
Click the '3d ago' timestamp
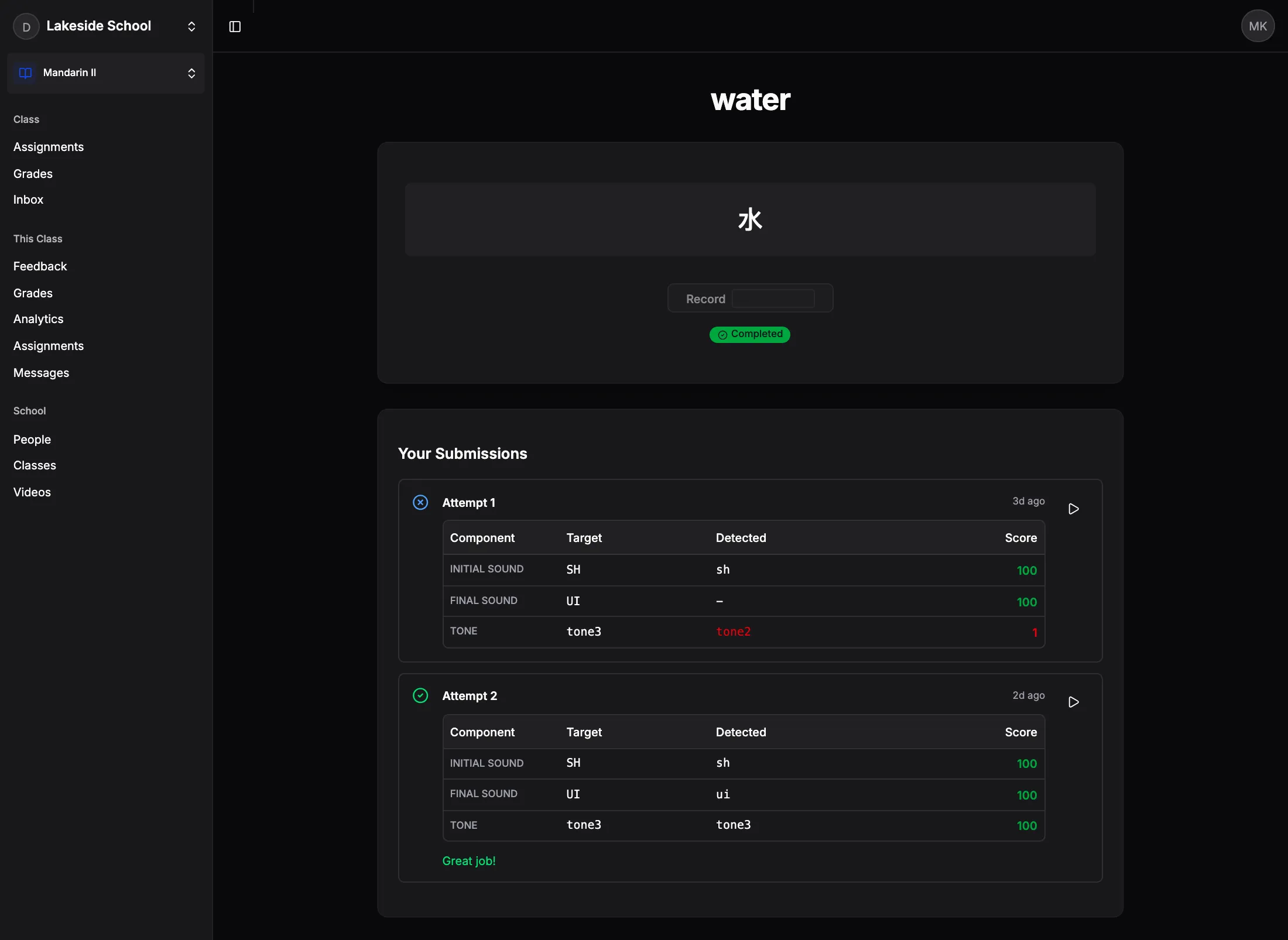tap(1028, 501)
